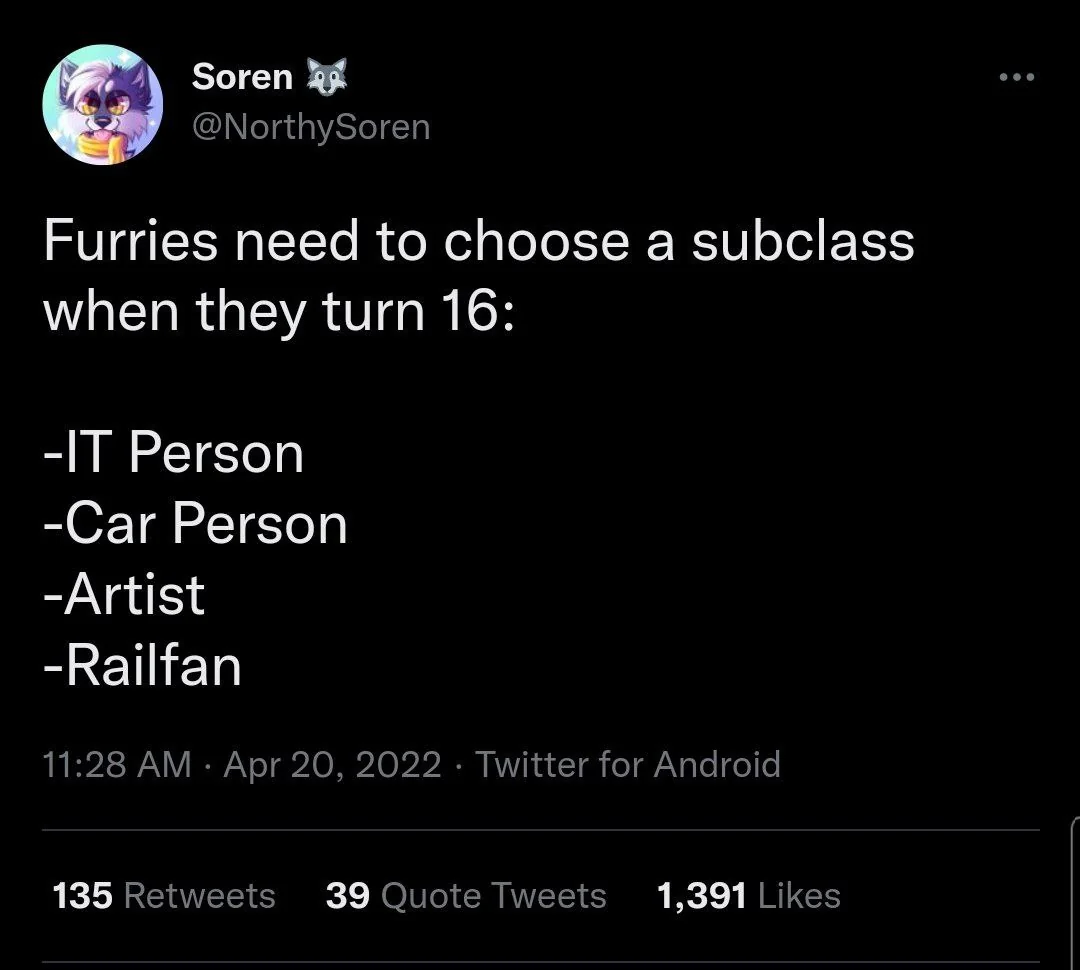
Task: Click the wolf emoji beside Soren
Action: (x=326, y=76)
